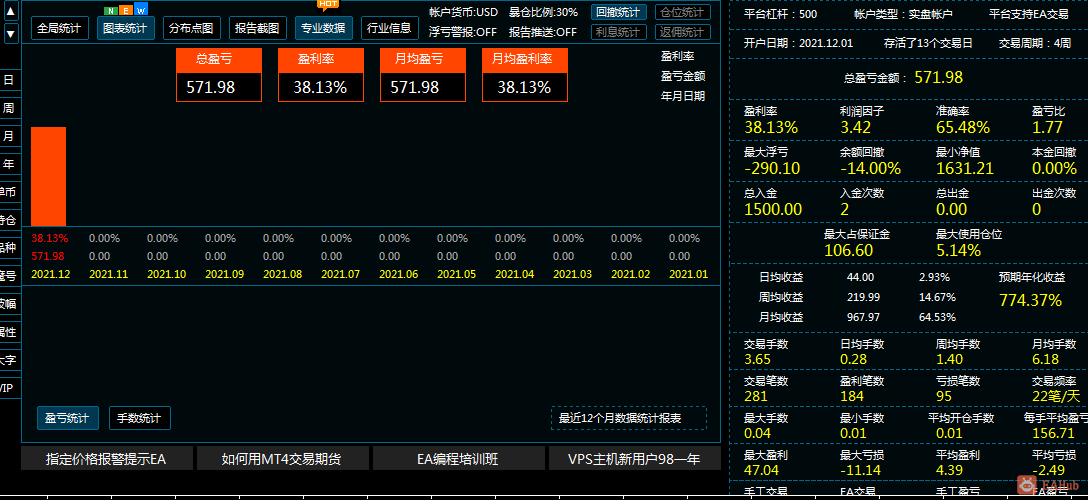Select the 月 period in the sidebar
Image resolution: width=1088 pixels, height=500 pixels.
(9, 136)
